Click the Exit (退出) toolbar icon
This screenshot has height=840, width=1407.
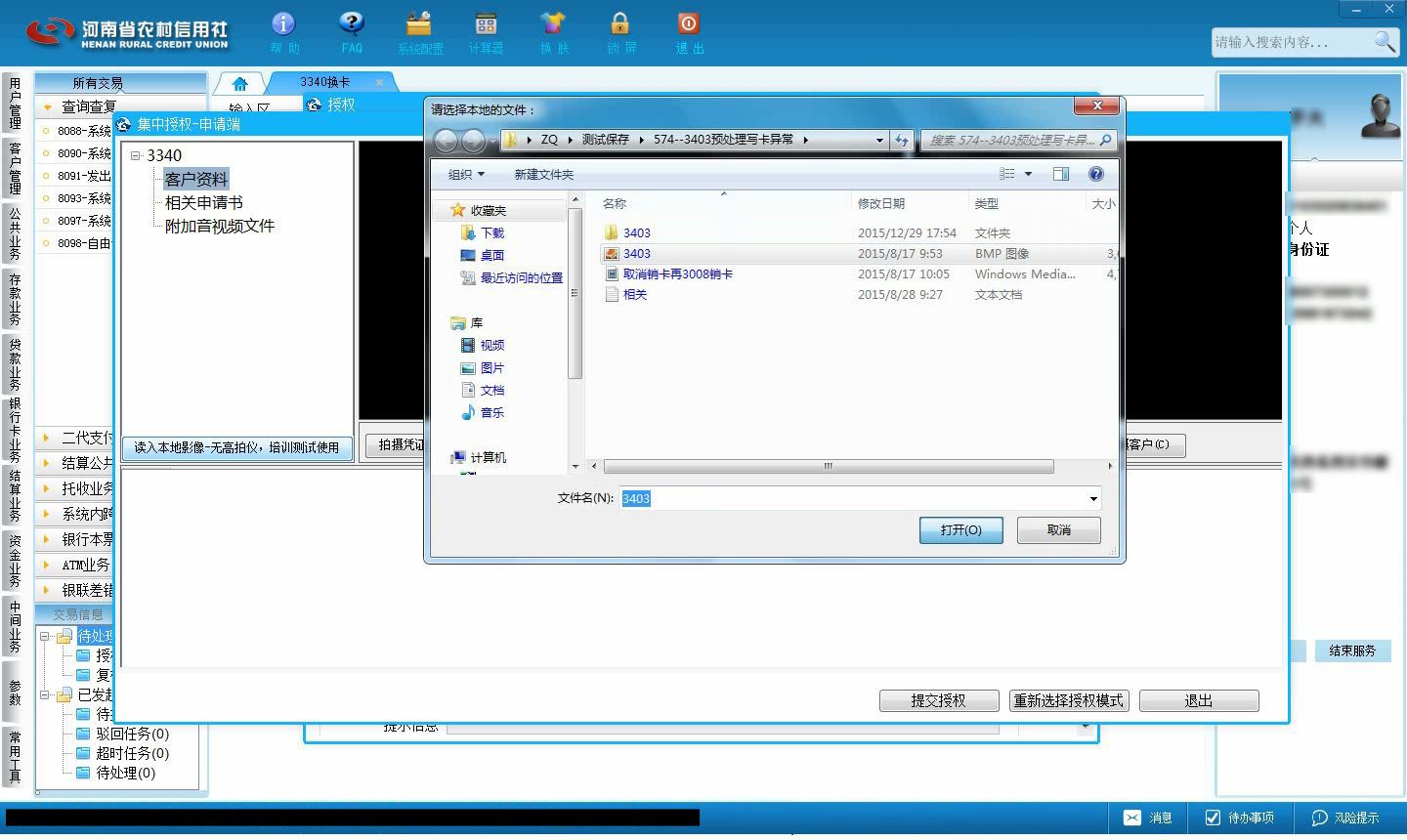(x=689, y=32)
